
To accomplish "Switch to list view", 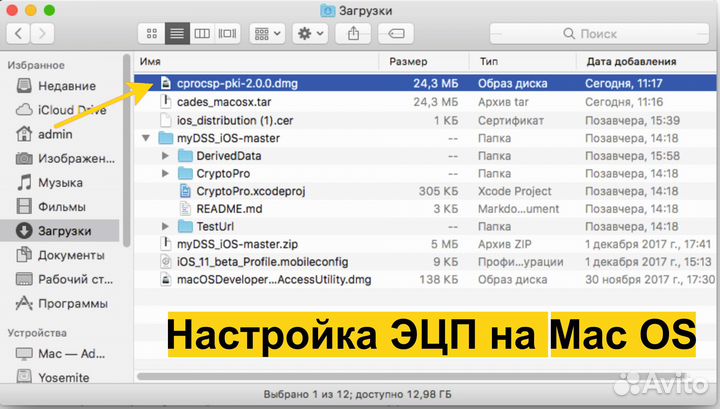I will (x=177, y=34).
